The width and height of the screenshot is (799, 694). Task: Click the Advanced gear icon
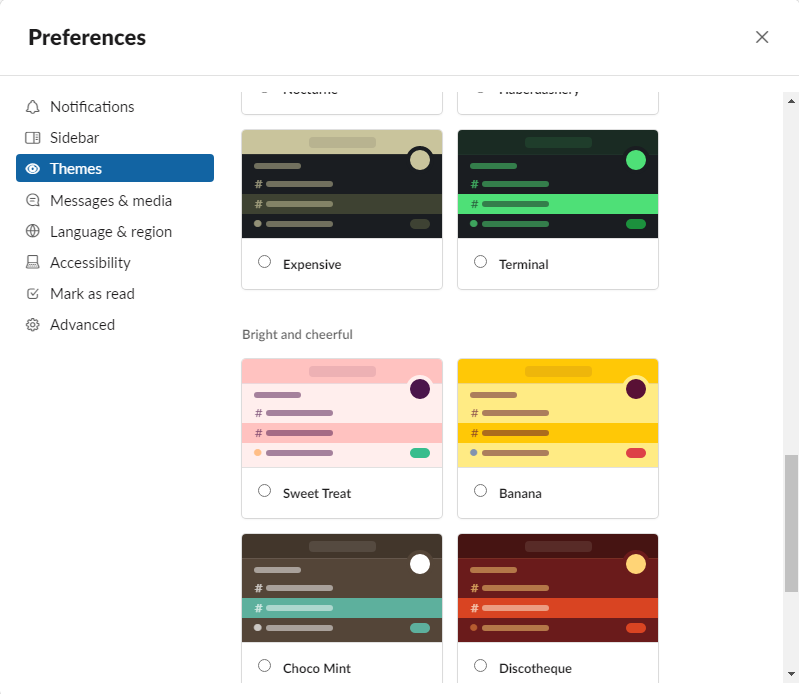point(33,325)
